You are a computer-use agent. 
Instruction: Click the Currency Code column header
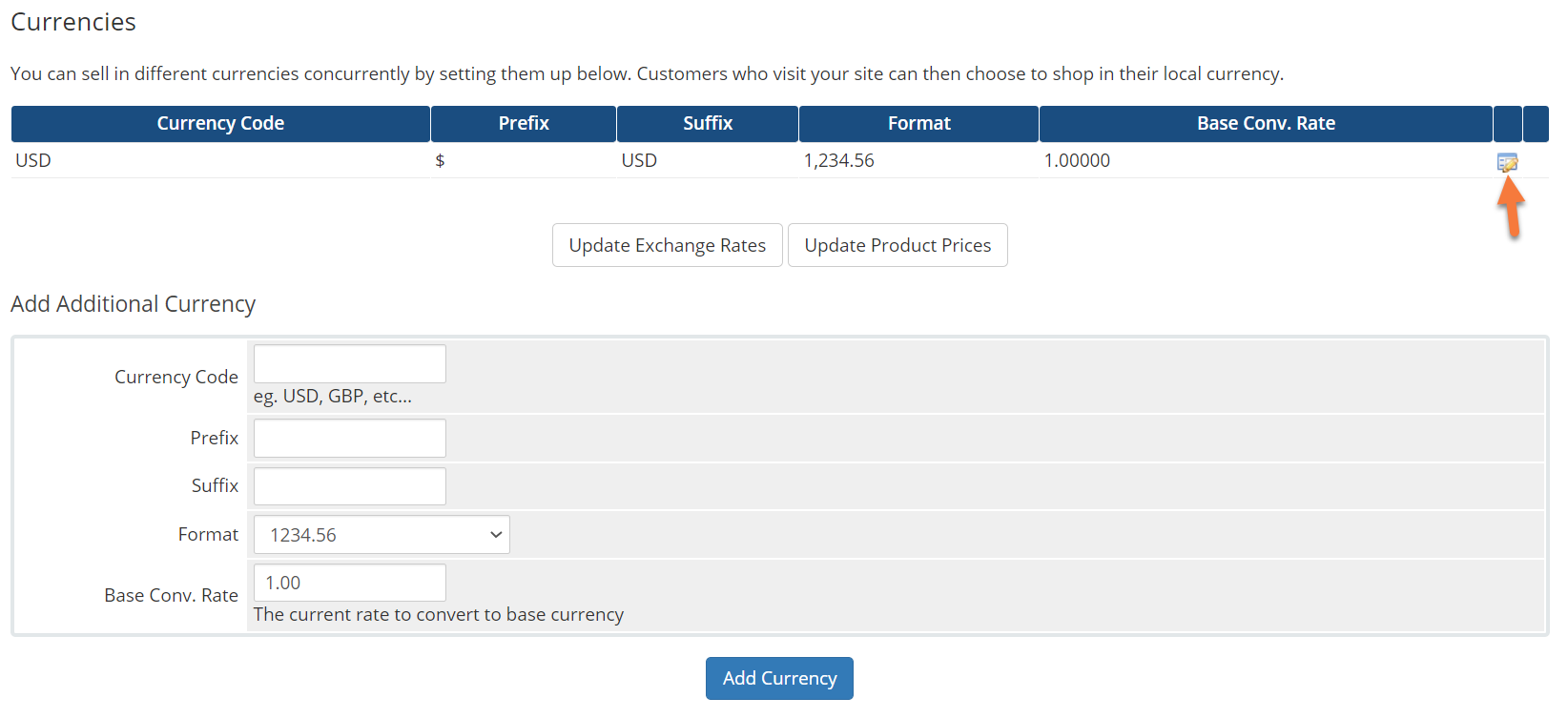[220, 124]
